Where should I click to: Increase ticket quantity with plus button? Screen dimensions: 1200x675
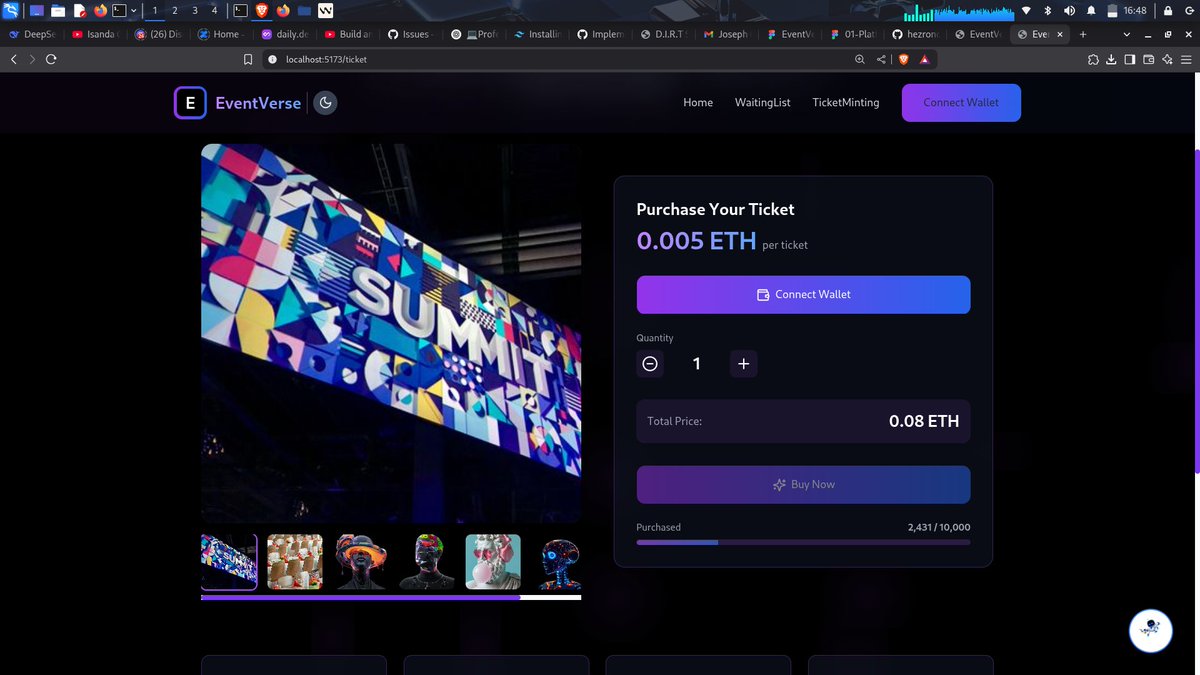tap(743, 364)
